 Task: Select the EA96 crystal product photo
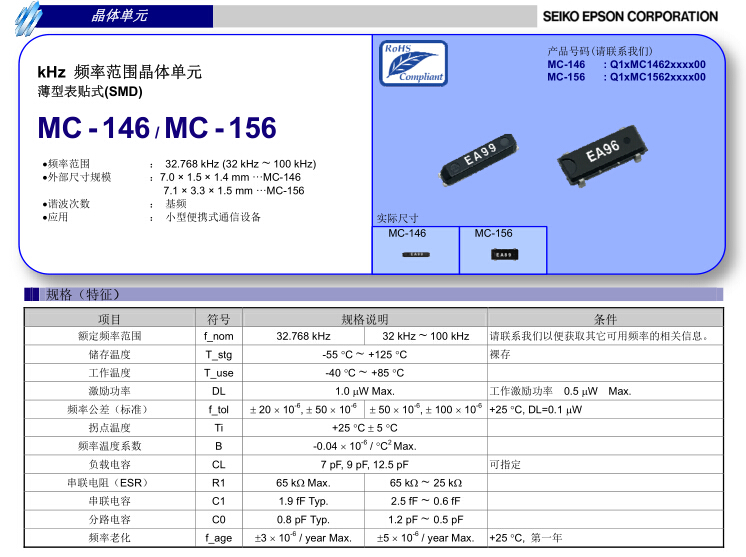coord(602,155)
